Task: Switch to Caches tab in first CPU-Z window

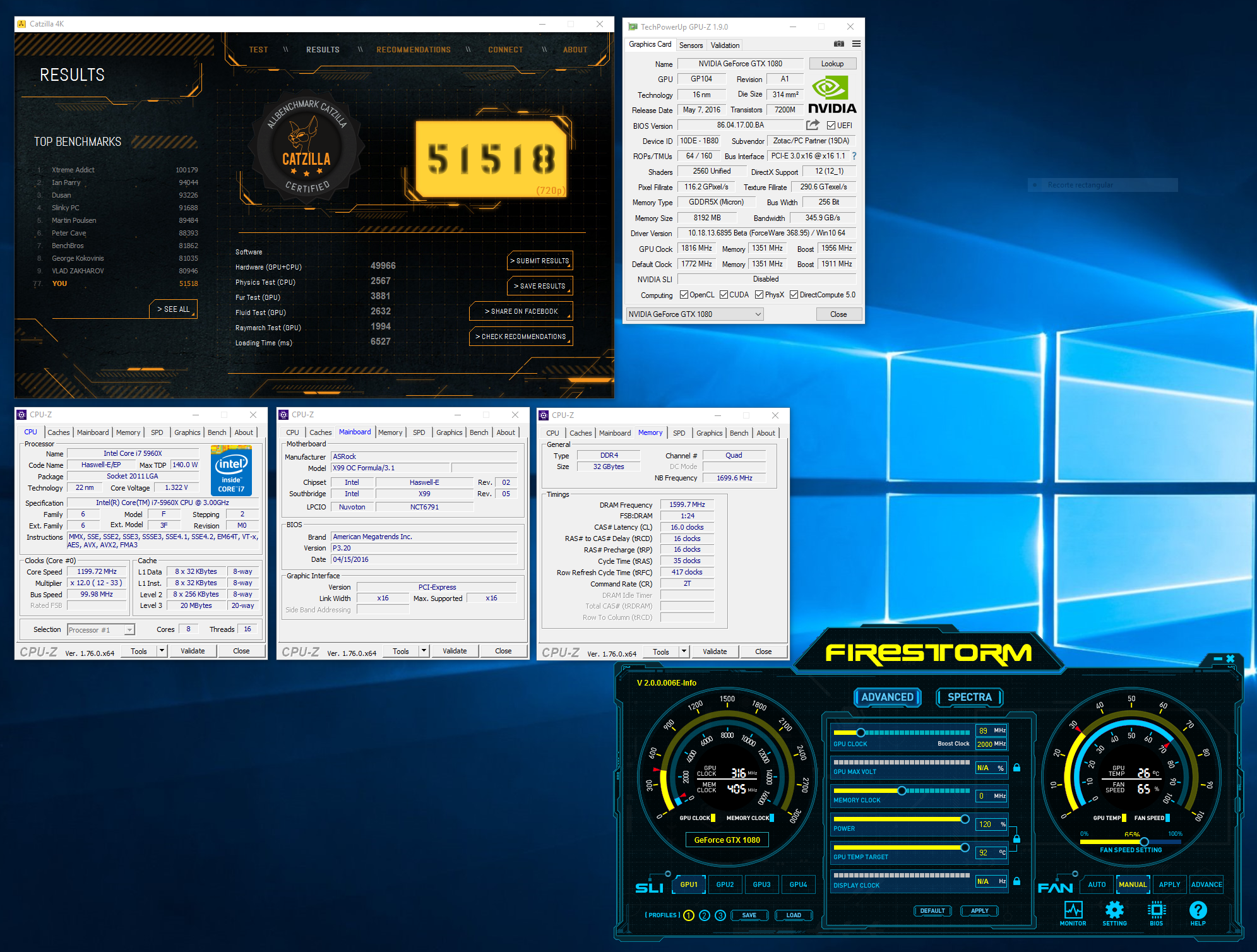Action: coord(59,432)
